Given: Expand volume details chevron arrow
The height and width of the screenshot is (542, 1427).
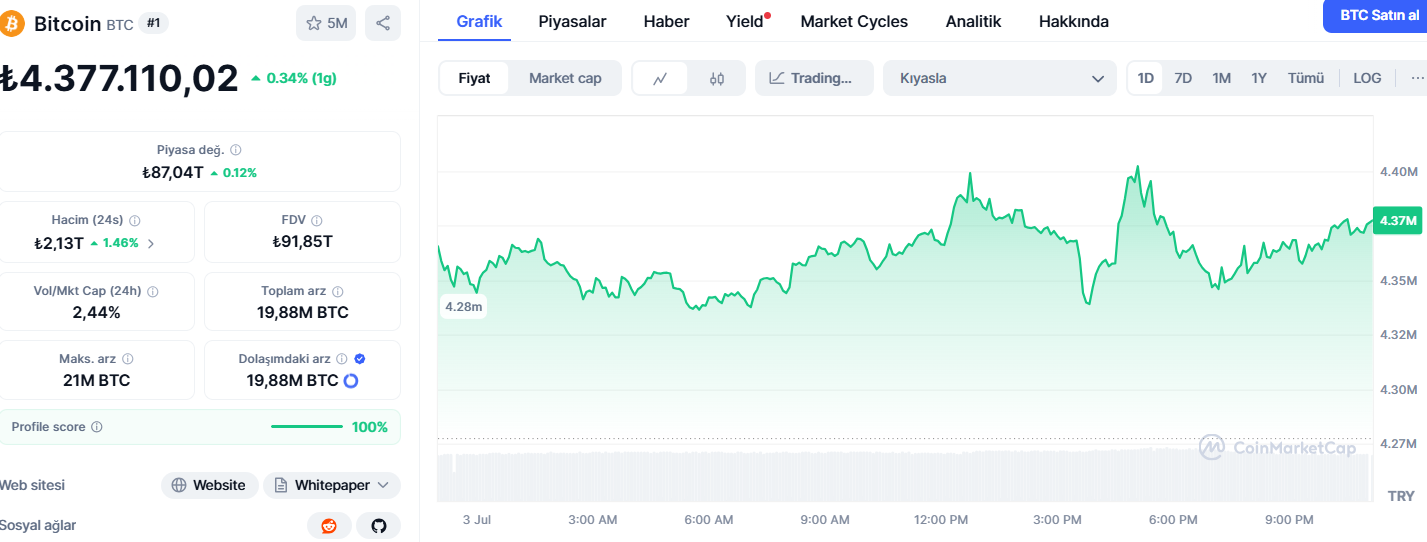Looking at the screenshot, I should click(151, 243).
